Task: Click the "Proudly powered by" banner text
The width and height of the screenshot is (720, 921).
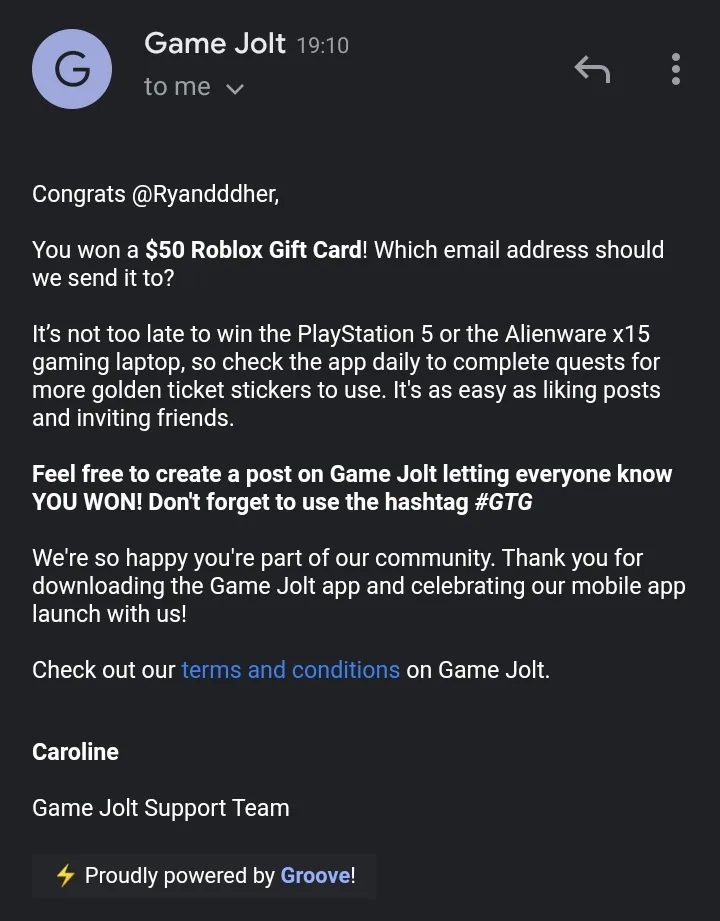Action: (180, 876)
